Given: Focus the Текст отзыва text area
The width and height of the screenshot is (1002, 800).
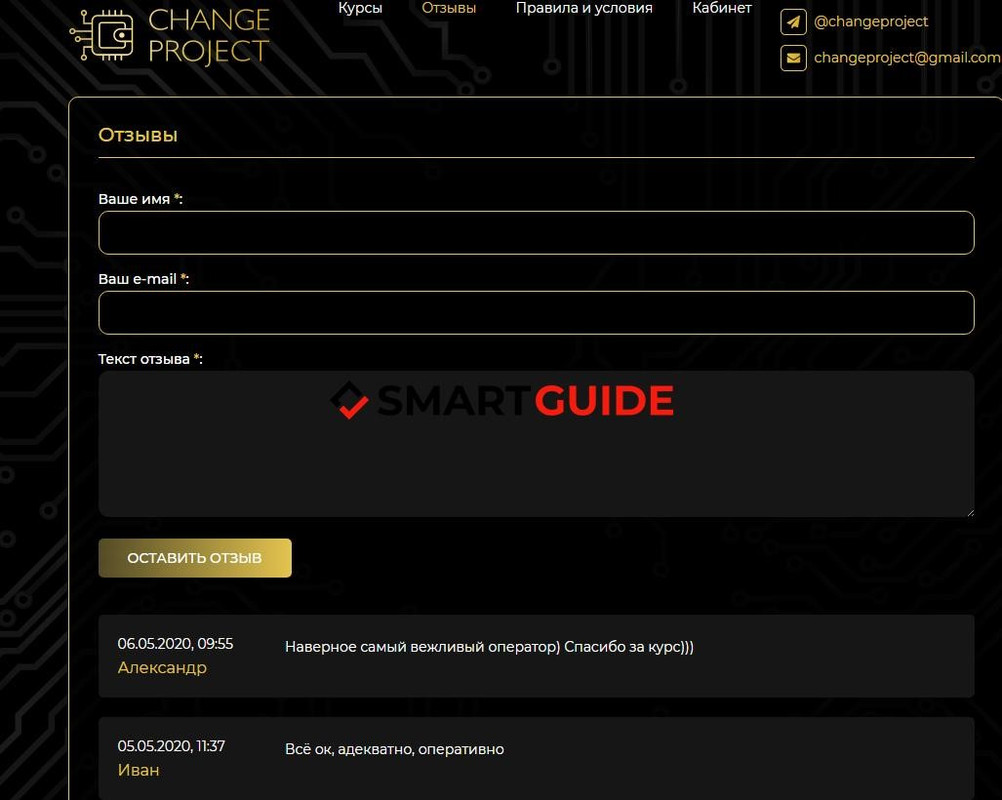Looking at the screenshot, I should click(x=536, y=444).
